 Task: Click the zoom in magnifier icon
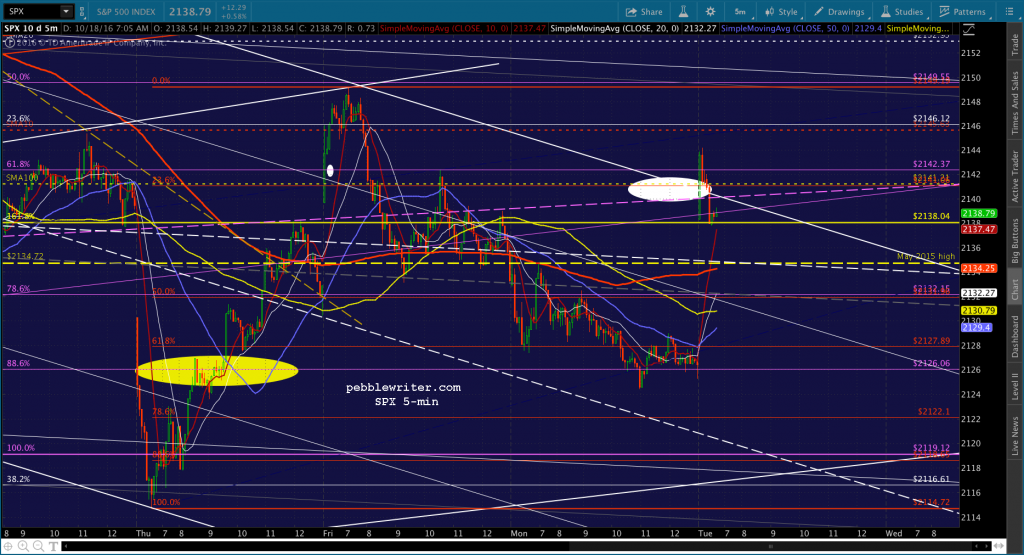click(24, 547)
